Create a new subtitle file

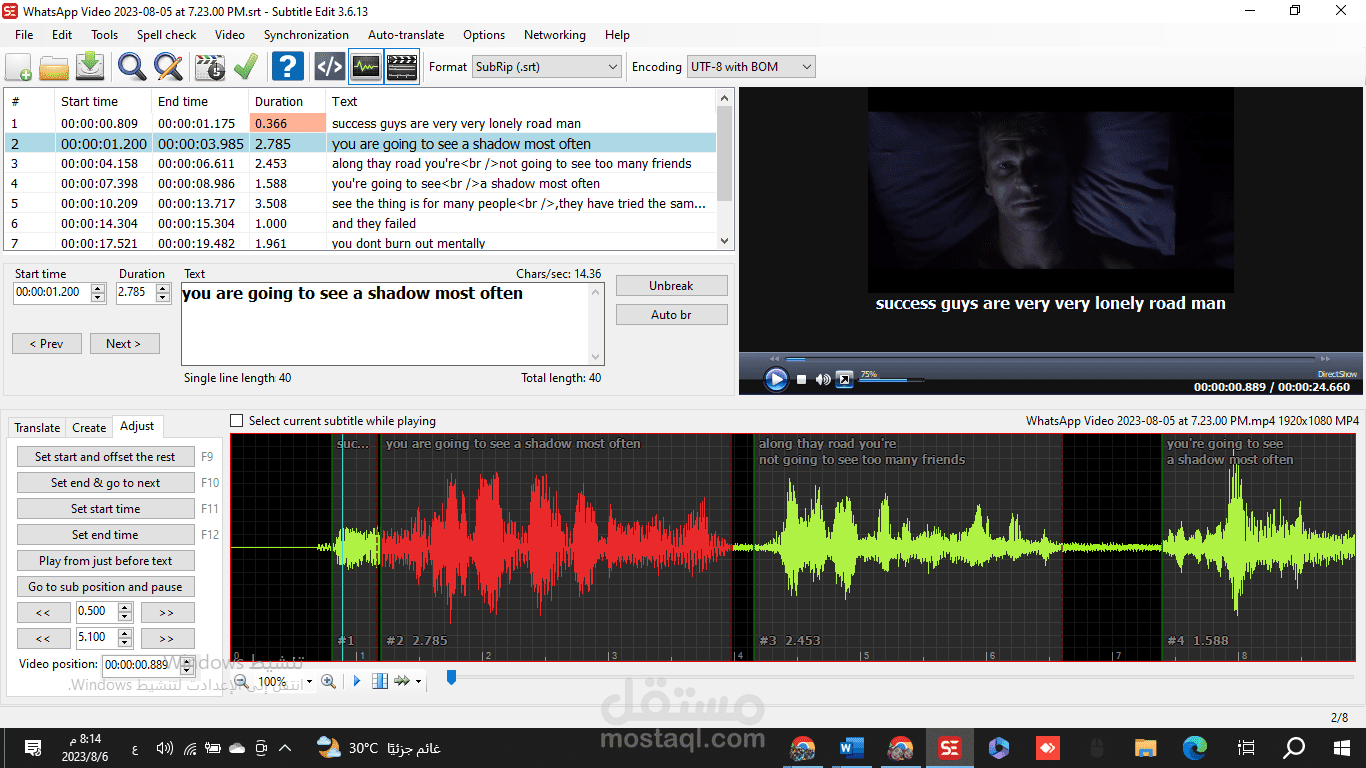pos(18,67)
